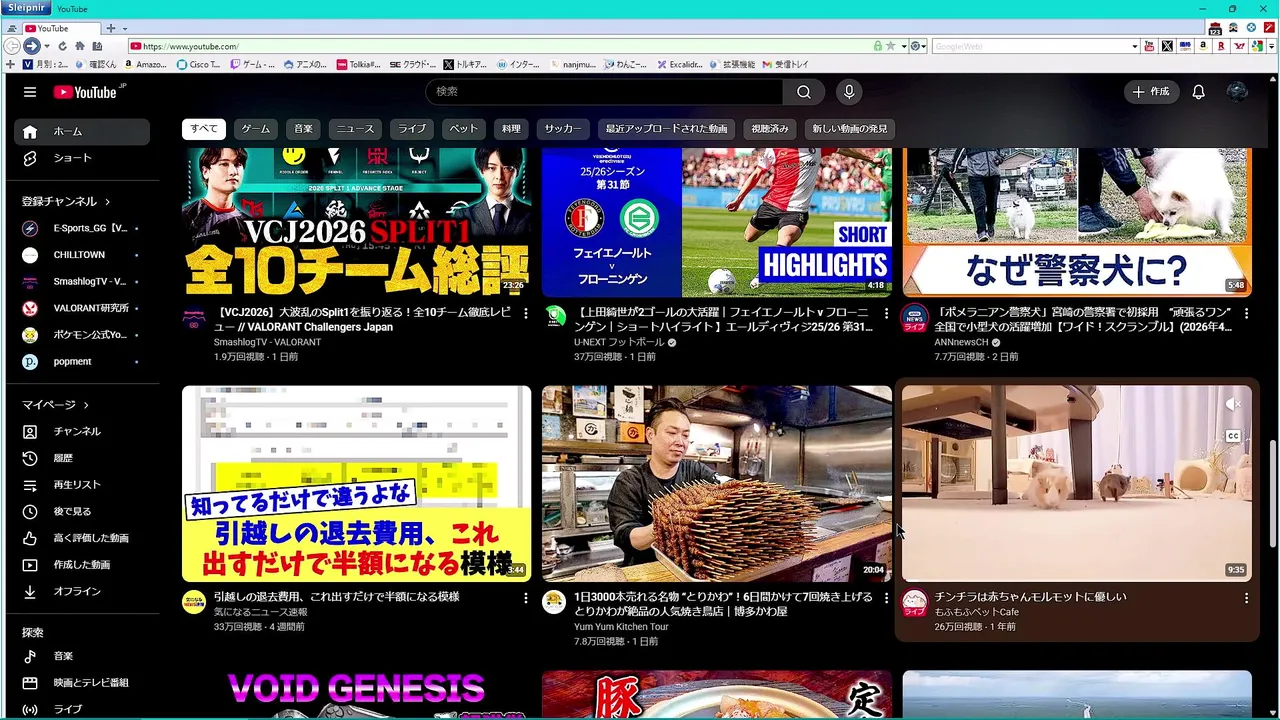1280x720 pixels.
Task: Open the ANNnewsCH channel avatar
Action: (914, 318)
